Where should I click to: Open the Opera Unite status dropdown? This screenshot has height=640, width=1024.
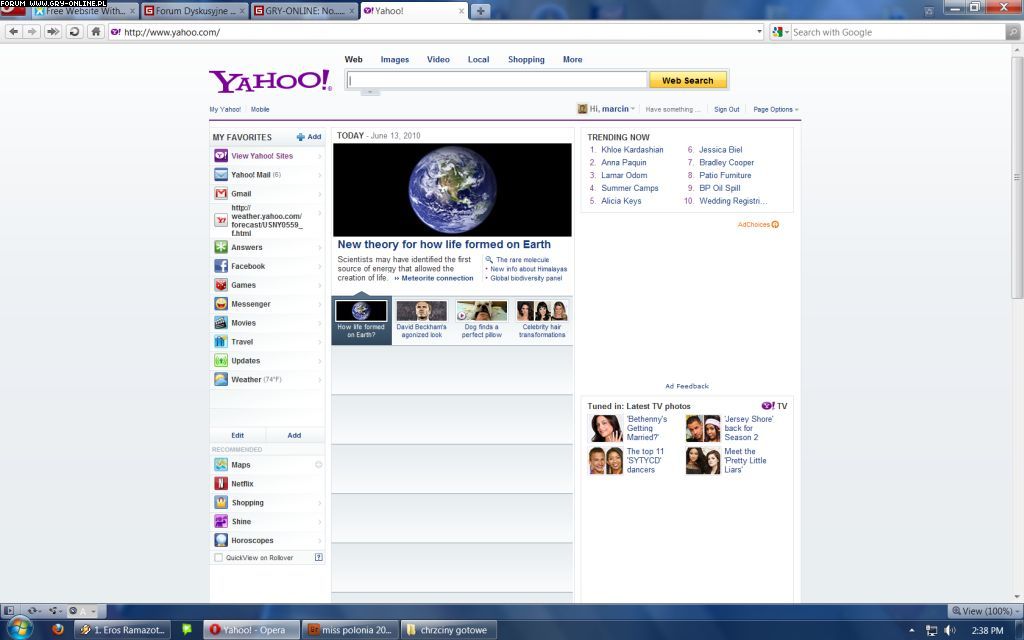[56, 611]
